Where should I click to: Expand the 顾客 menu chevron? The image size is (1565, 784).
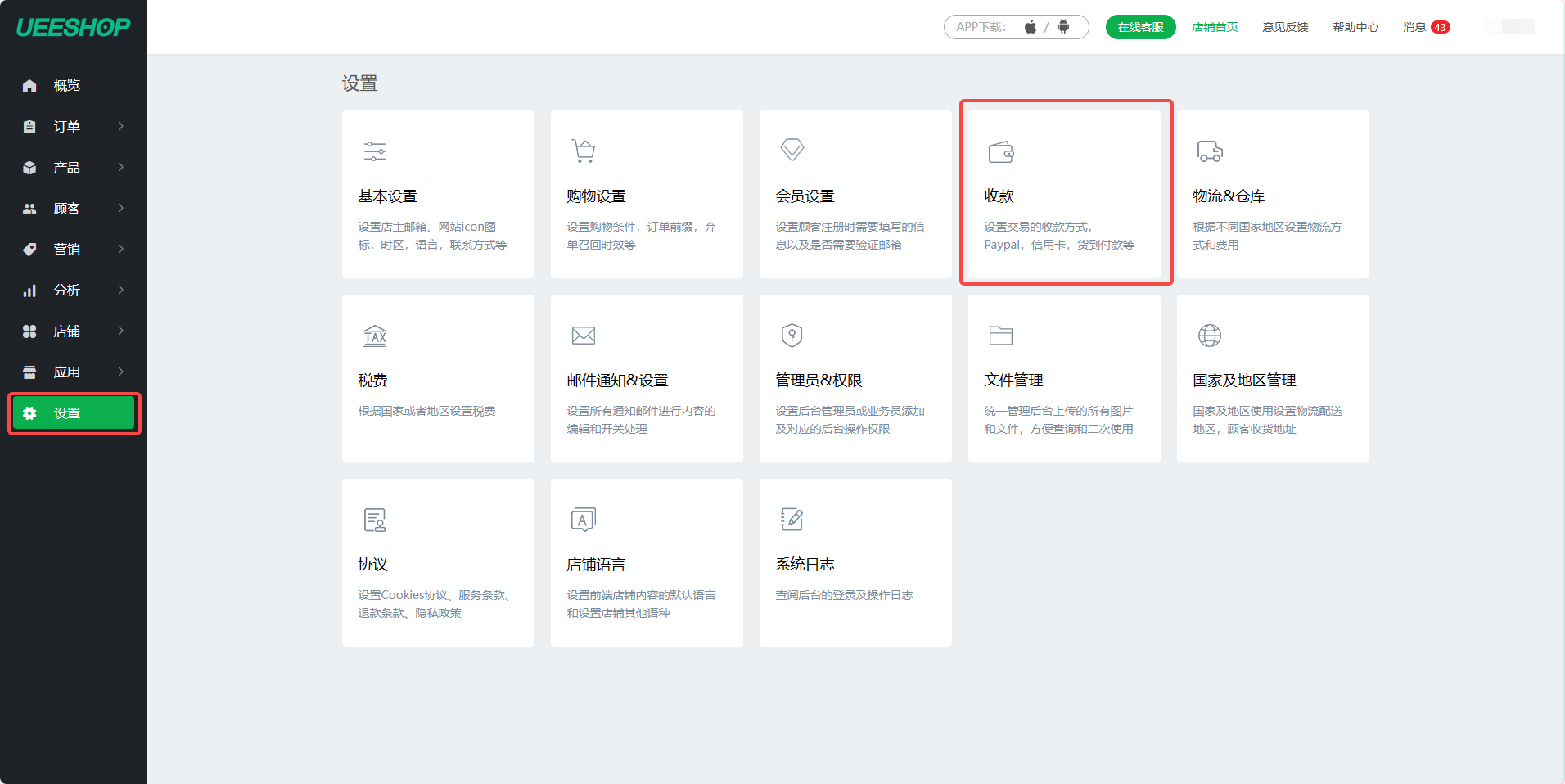click(x=121, y=208)
